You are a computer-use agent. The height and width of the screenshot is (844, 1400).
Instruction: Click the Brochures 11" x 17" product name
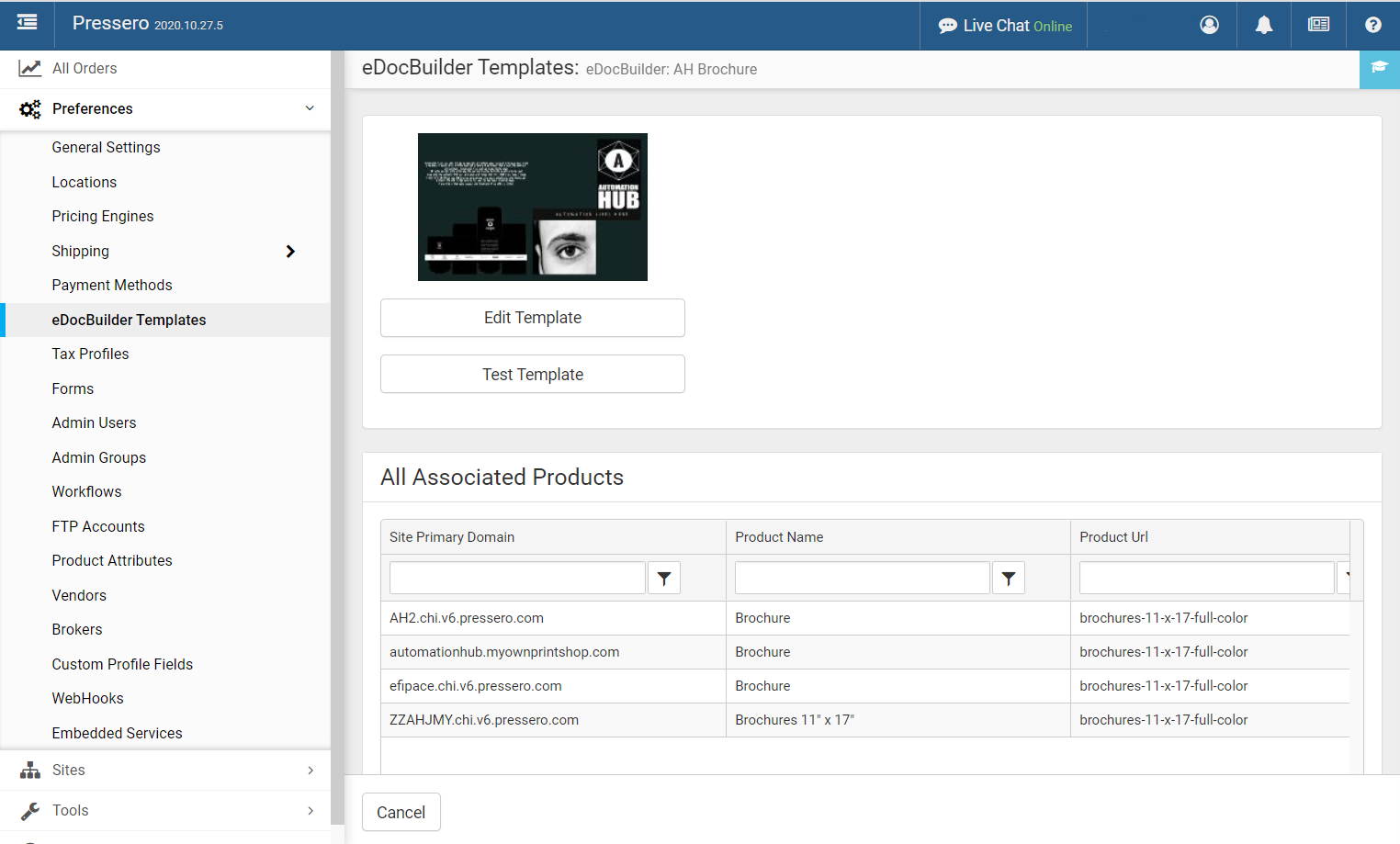pyautogui.click(x=795, y=720)
